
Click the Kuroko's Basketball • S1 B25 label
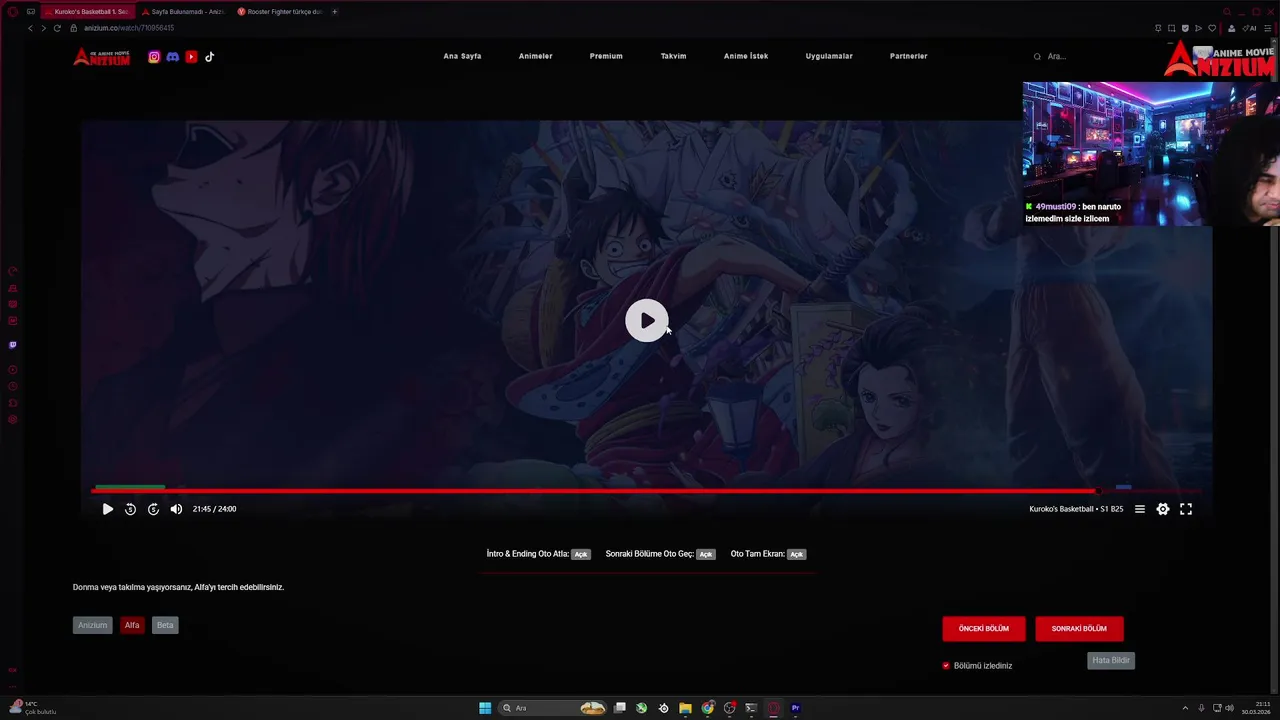(x=1076, y=509)
